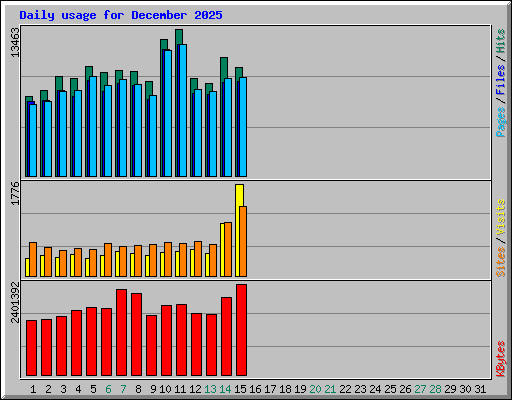Click day label 5 on the x-axis

[x=93, y=389]
